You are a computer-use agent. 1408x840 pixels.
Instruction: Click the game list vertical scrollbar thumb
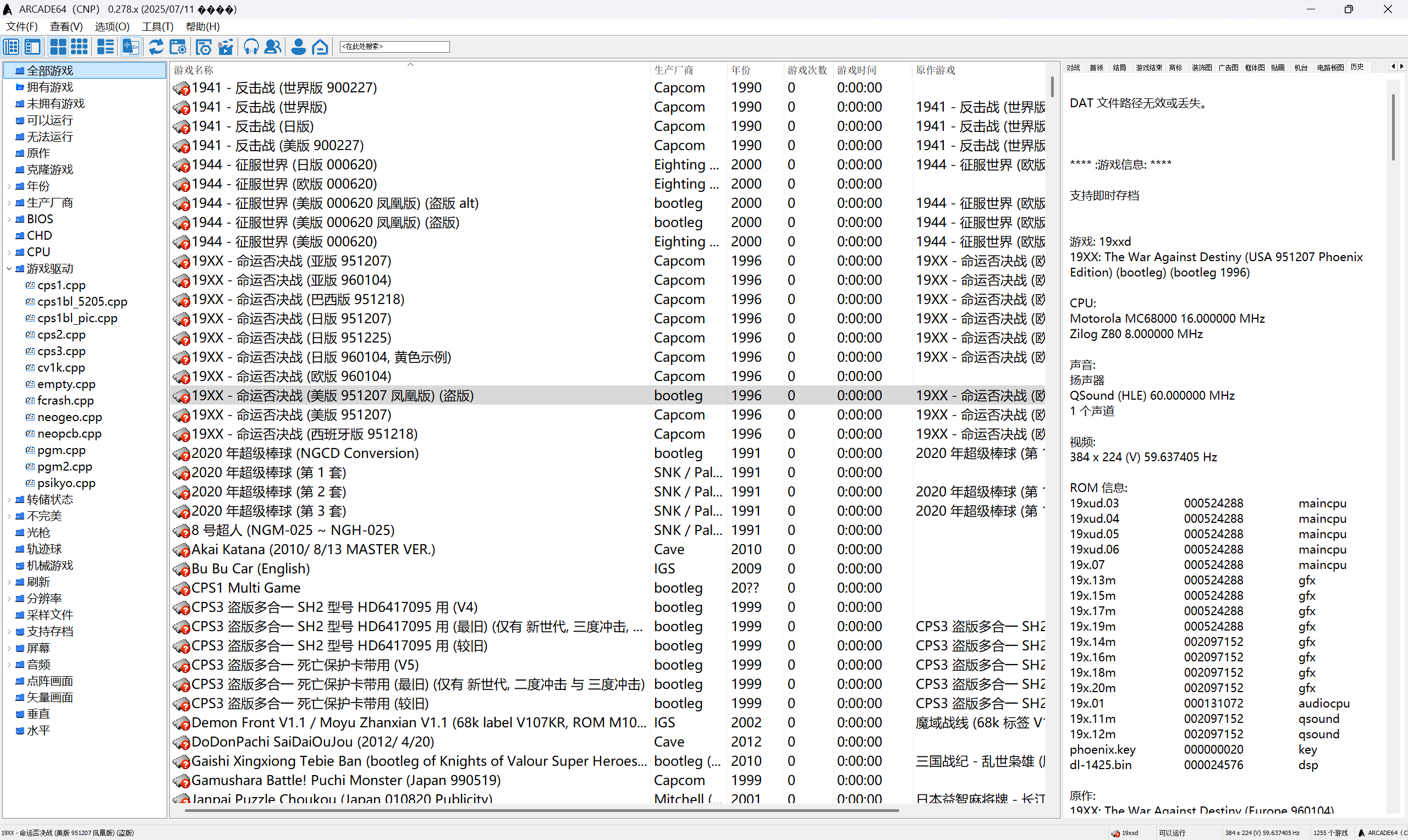point(1053,87)
